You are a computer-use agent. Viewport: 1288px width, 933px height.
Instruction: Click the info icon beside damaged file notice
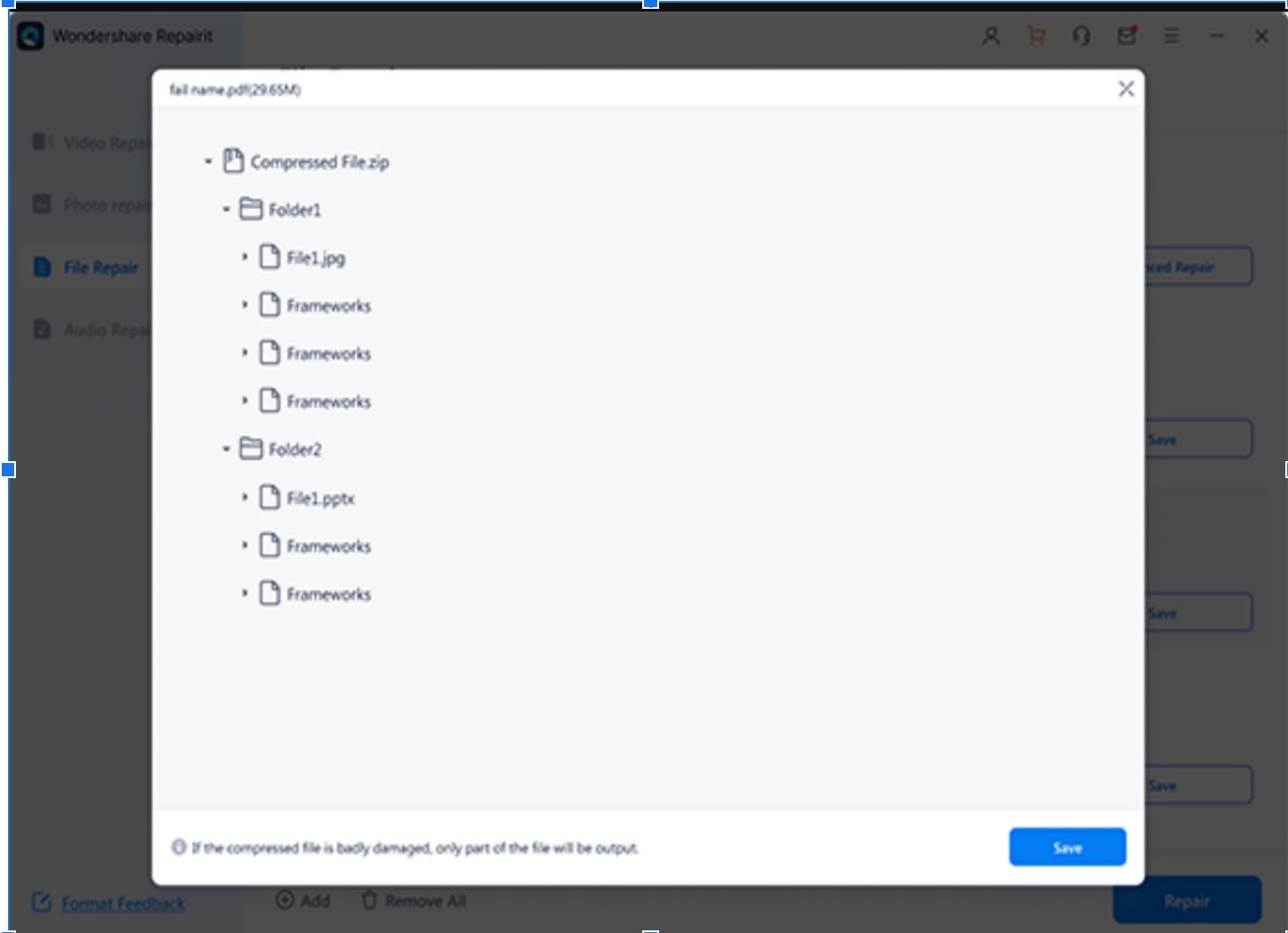(178, 847)
